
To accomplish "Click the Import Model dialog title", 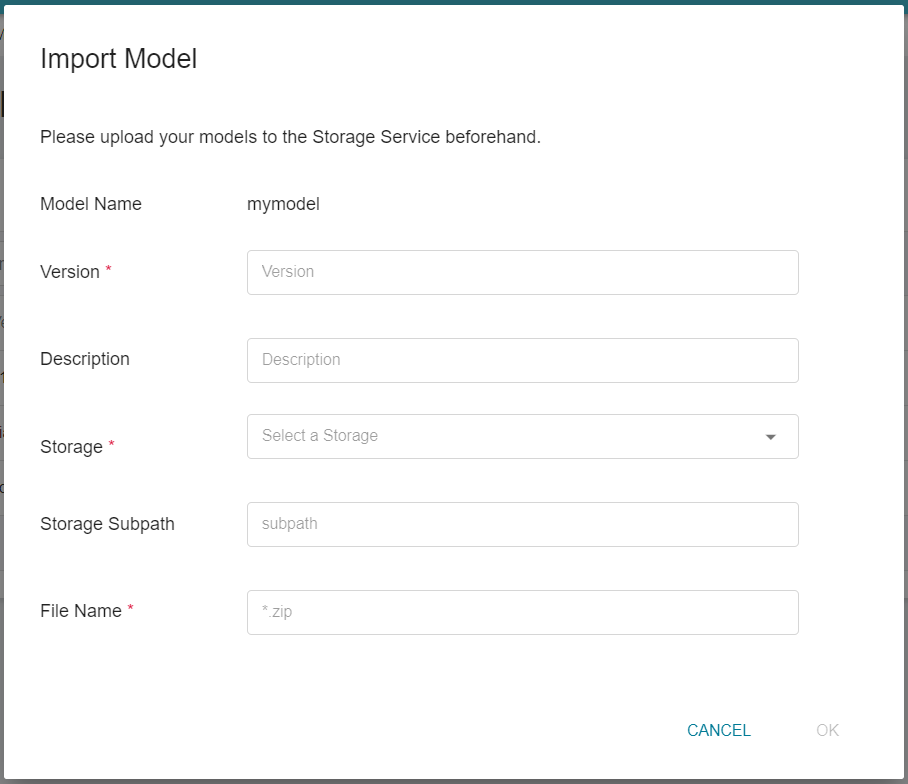I will tap(119, 59).
